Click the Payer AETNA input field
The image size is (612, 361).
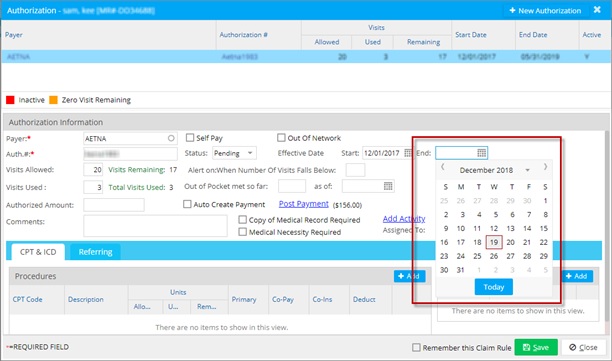[x=130, y=139]
